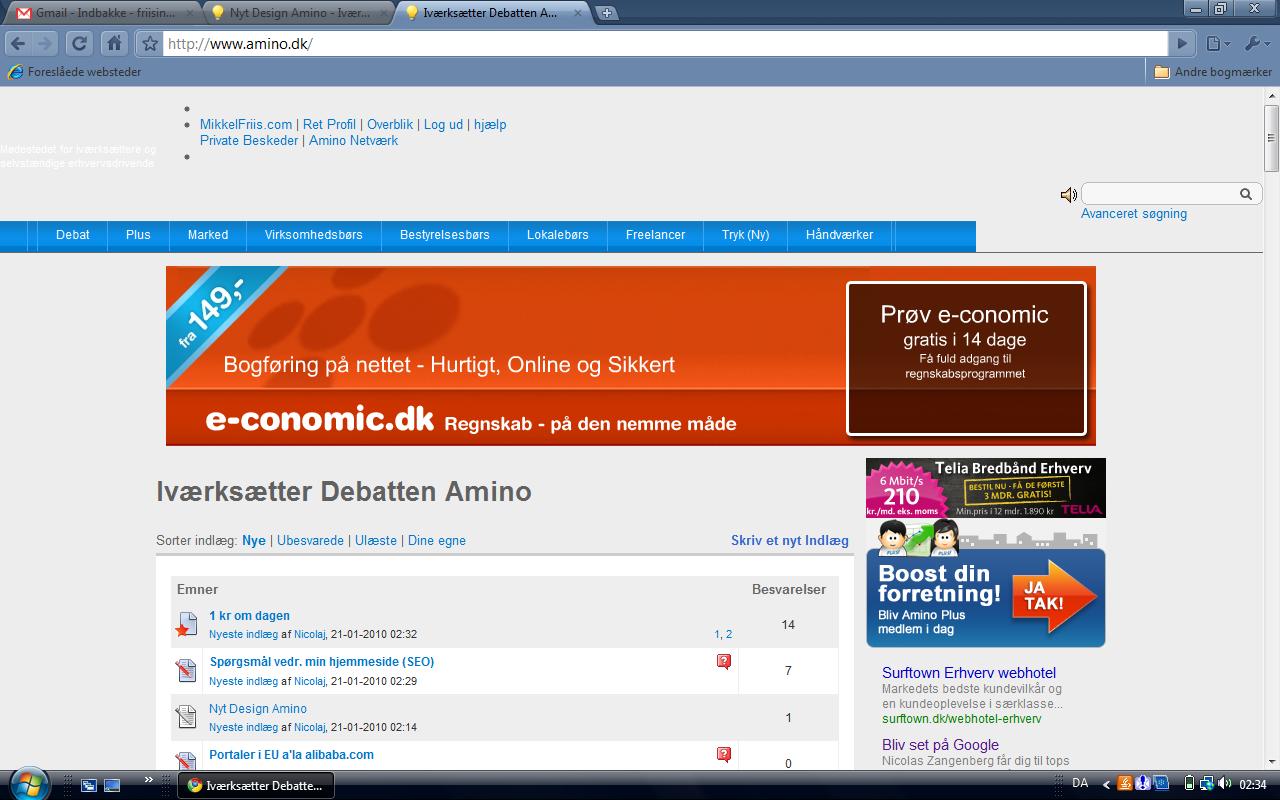Open the Home page via house icon
This screenshot has height=800, width=1280.
[x=115, y=43]
